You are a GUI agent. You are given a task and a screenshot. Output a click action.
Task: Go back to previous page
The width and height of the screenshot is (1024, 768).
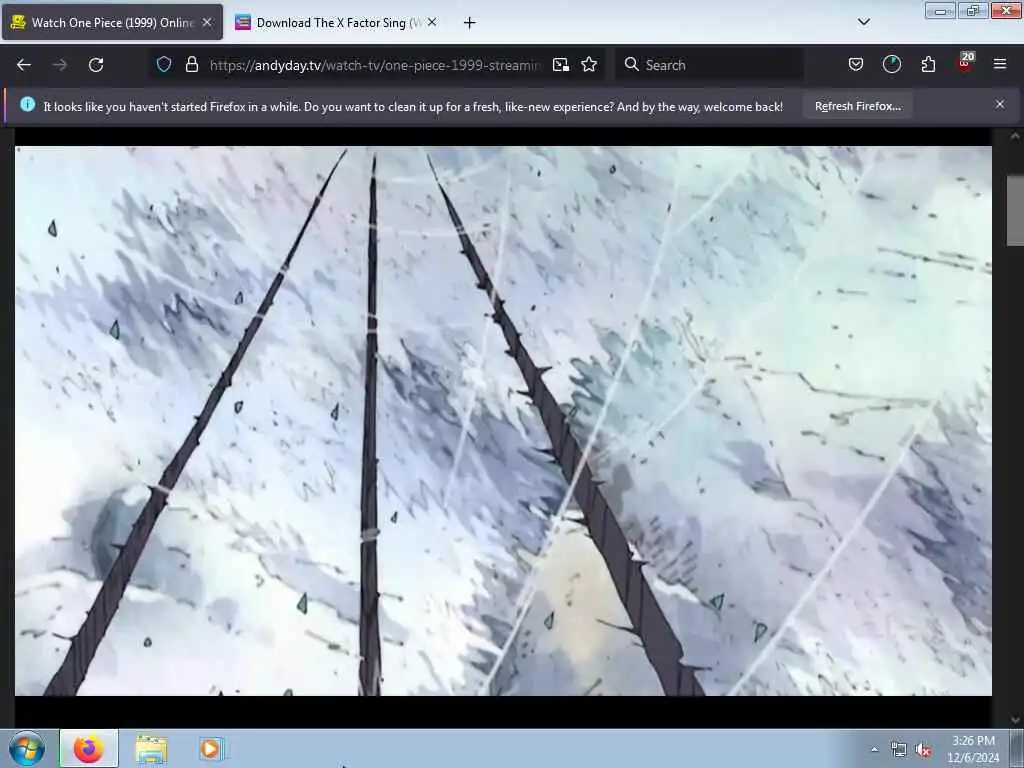click(24, 65)
